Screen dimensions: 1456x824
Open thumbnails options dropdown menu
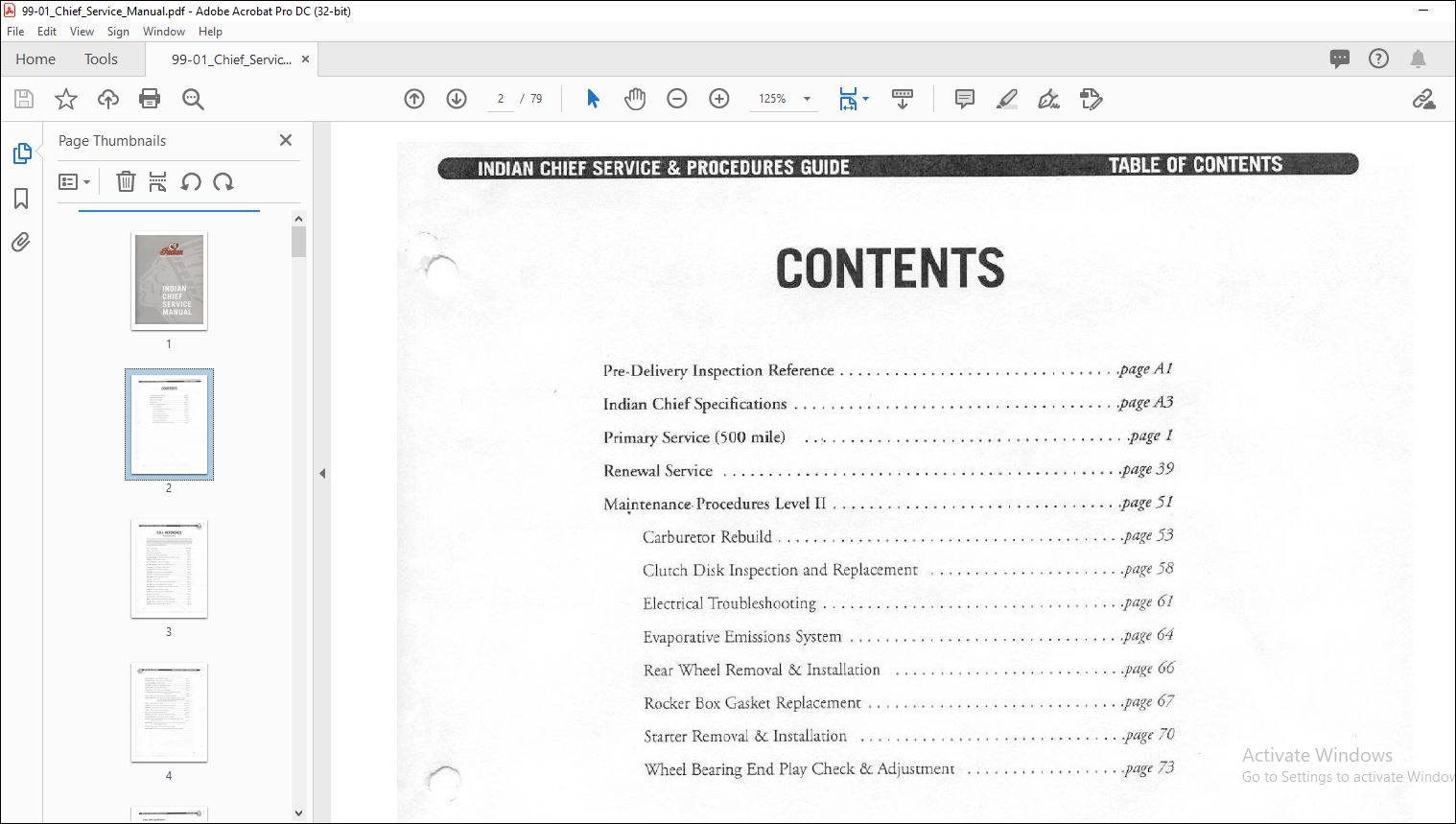(74, 181)
